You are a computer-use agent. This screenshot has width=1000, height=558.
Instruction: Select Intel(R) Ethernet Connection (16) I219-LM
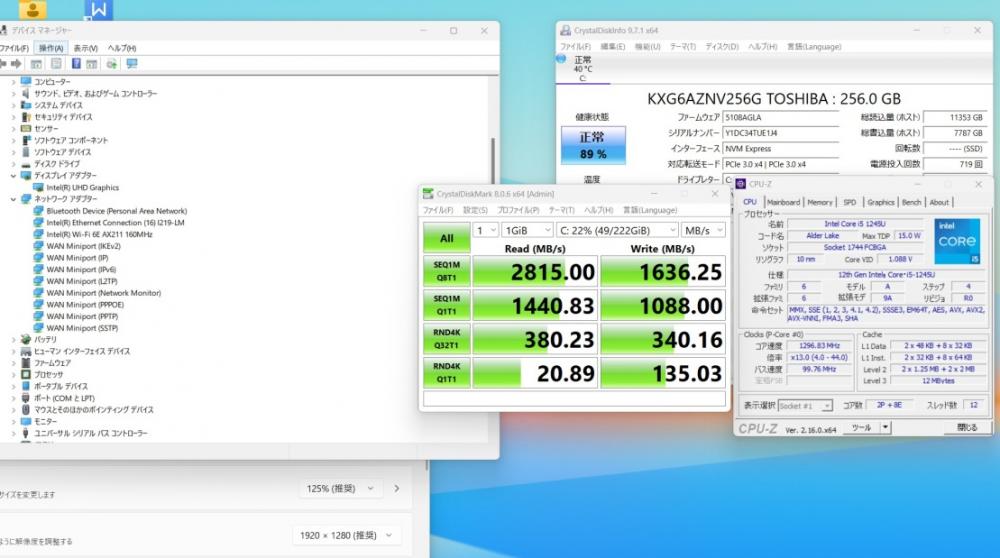click(x=115, y=223)
